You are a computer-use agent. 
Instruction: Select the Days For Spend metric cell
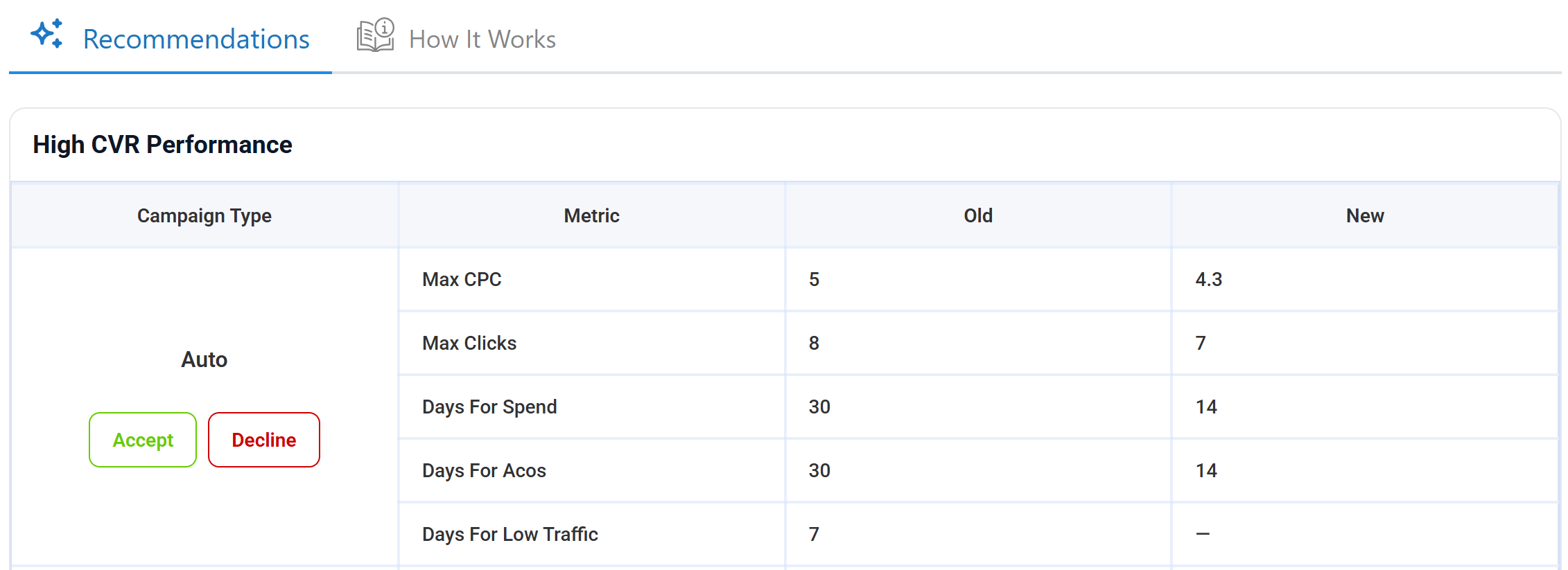pyautogui.click(x=489, y=407)
